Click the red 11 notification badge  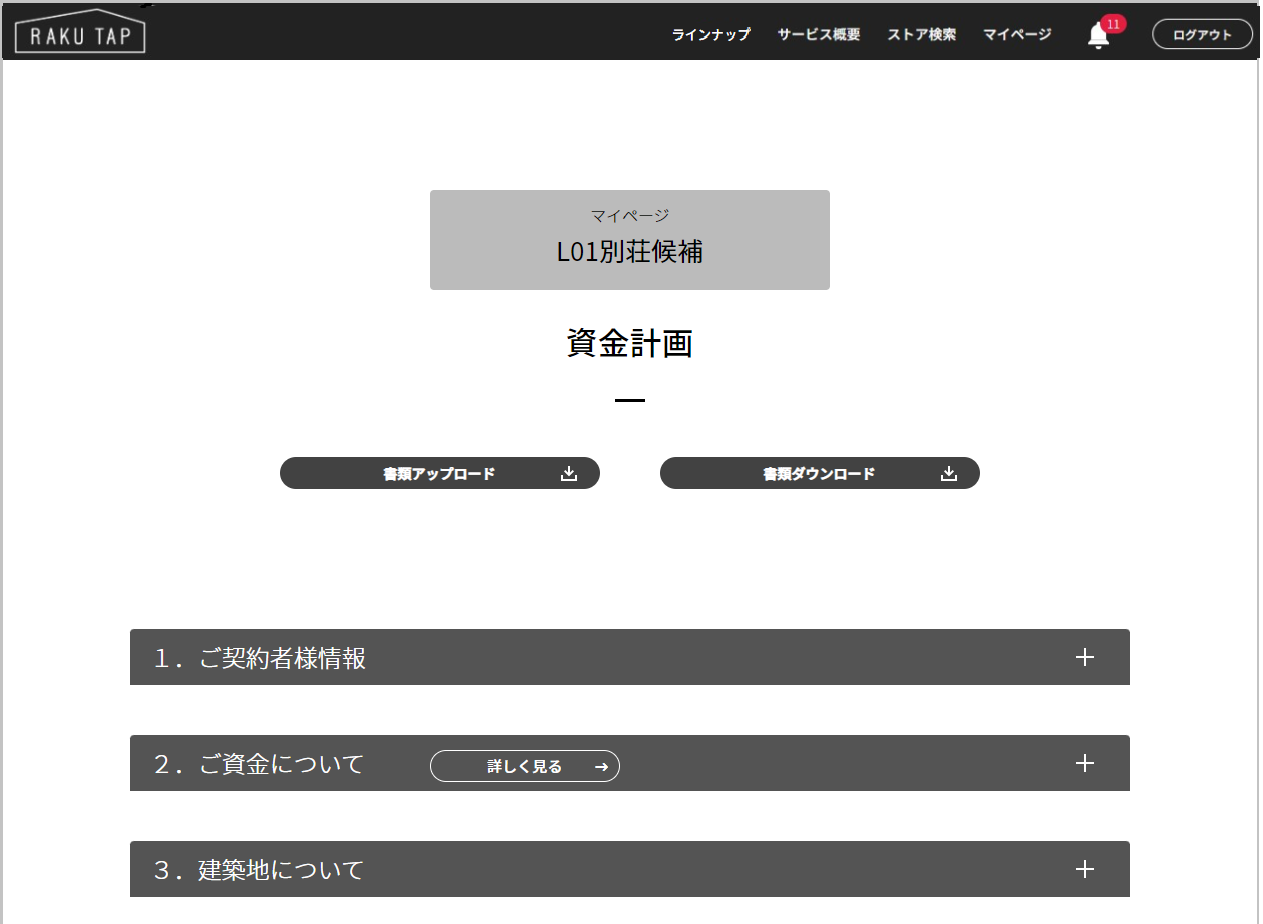[x=1113, y=23]
